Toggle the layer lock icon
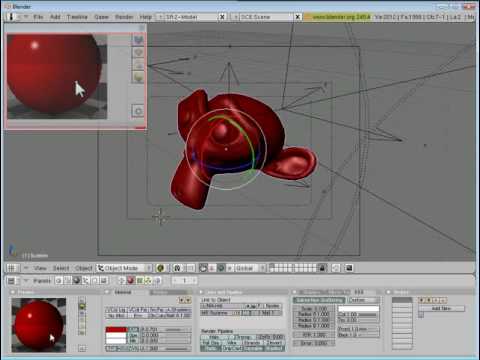The height and width of the screenshot is (360, 480). click(322, 268)
